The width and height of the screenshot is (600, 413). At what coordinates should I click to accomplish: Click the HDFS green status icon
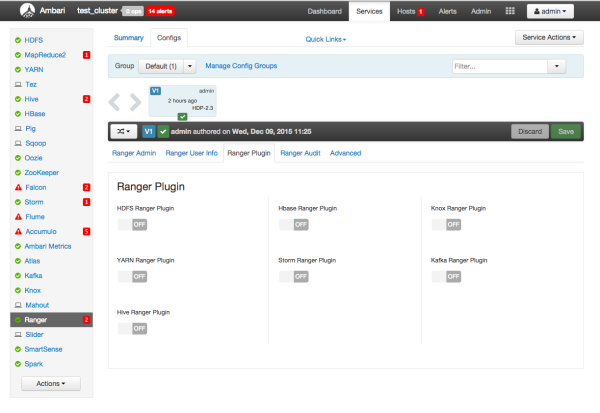coord(18,40)
